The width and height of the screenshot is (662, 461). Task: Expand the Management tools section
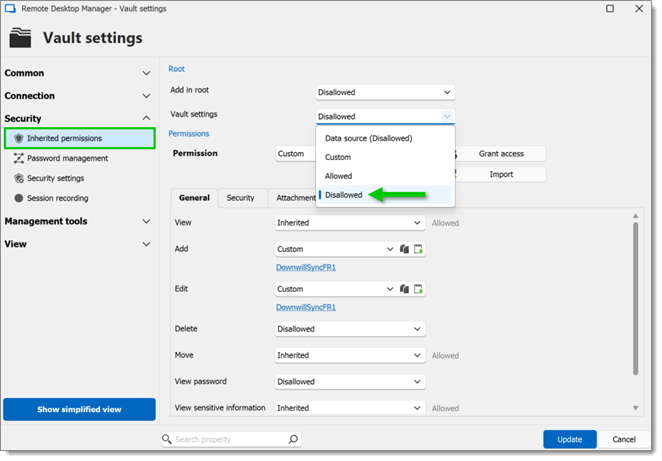[x=146, y=221]
